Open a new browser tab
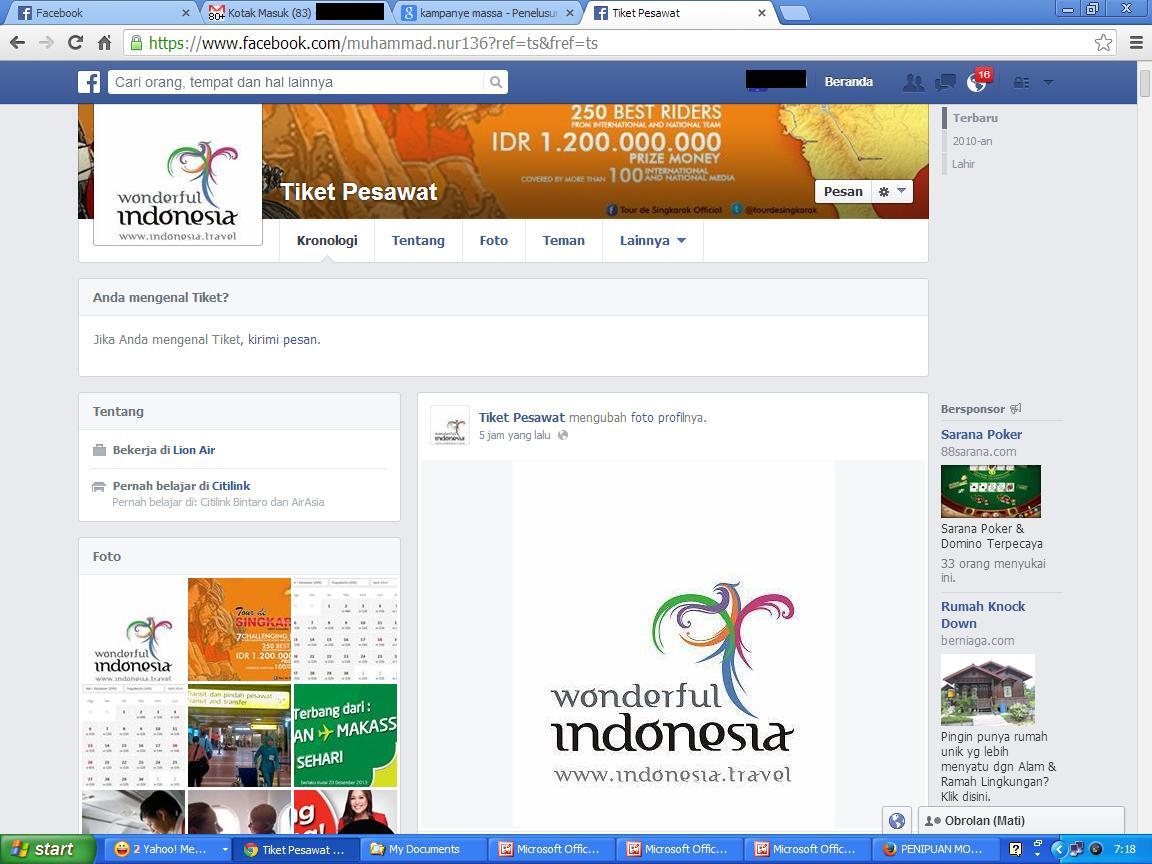1152x864 pixels. 794,12
